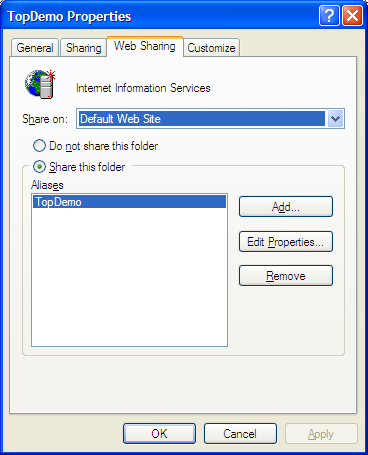Click the Add... button
The width and height of the screenshot is (368, 455).
286,207
